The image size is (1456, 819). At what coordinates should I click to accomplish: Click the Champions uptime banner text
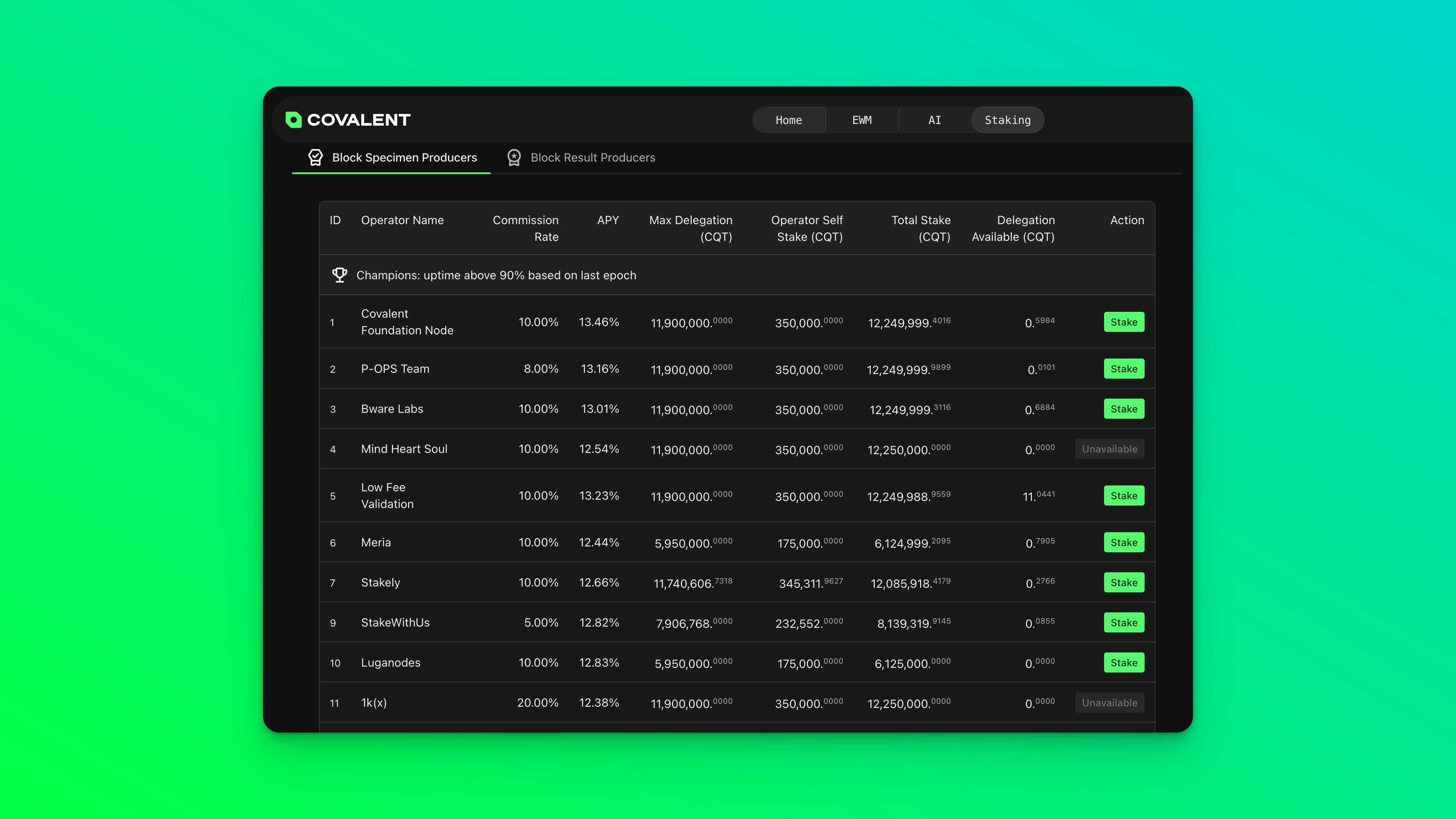495,275
